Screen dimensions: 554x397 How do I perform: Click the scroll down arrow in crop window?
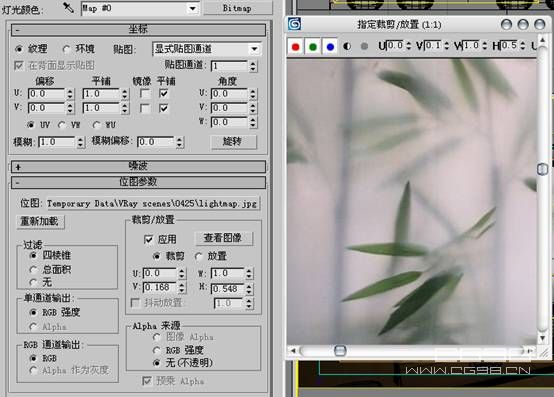coord(542,338)
